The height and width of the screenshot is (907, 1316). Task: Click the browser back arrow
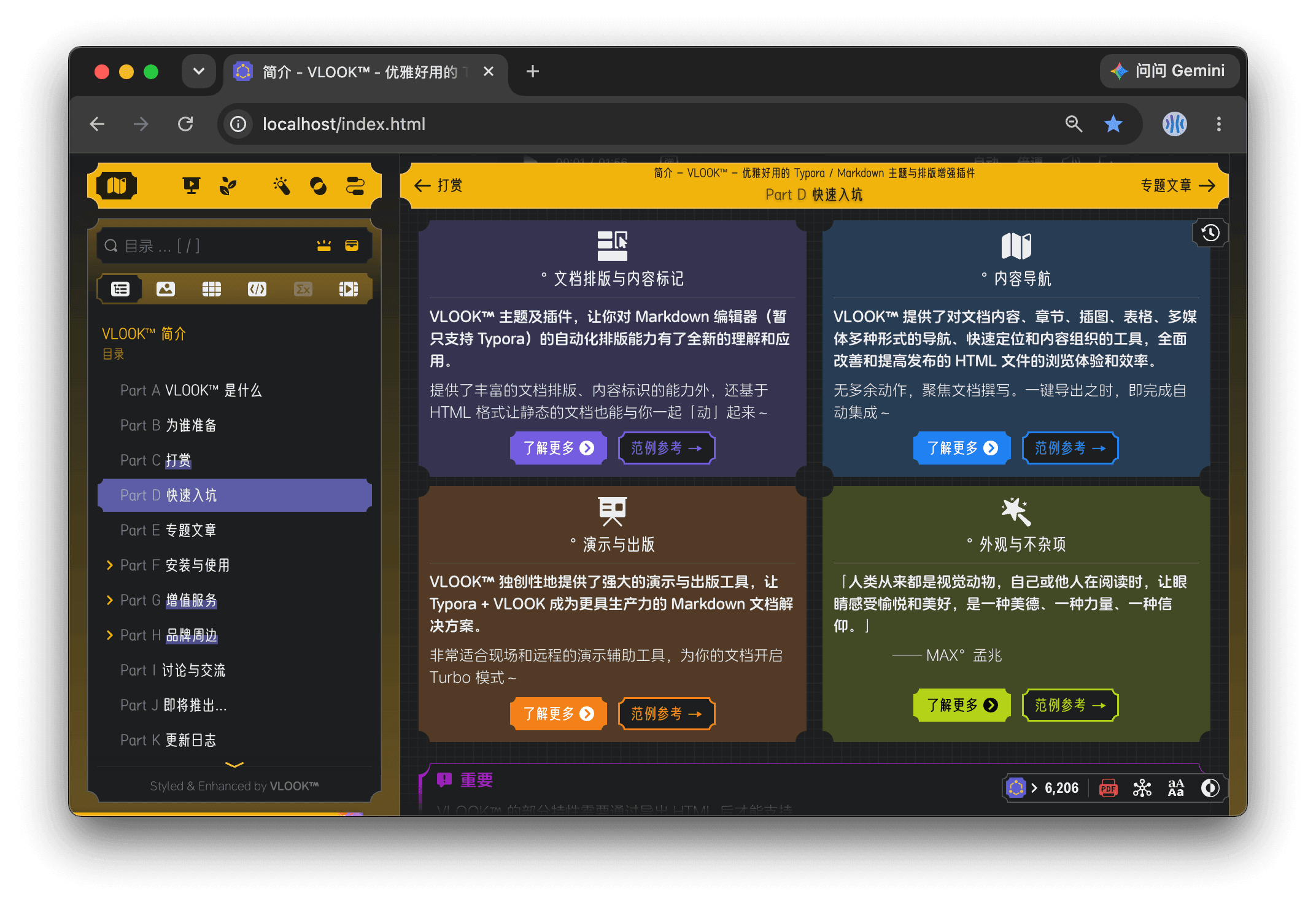point(97,124)
